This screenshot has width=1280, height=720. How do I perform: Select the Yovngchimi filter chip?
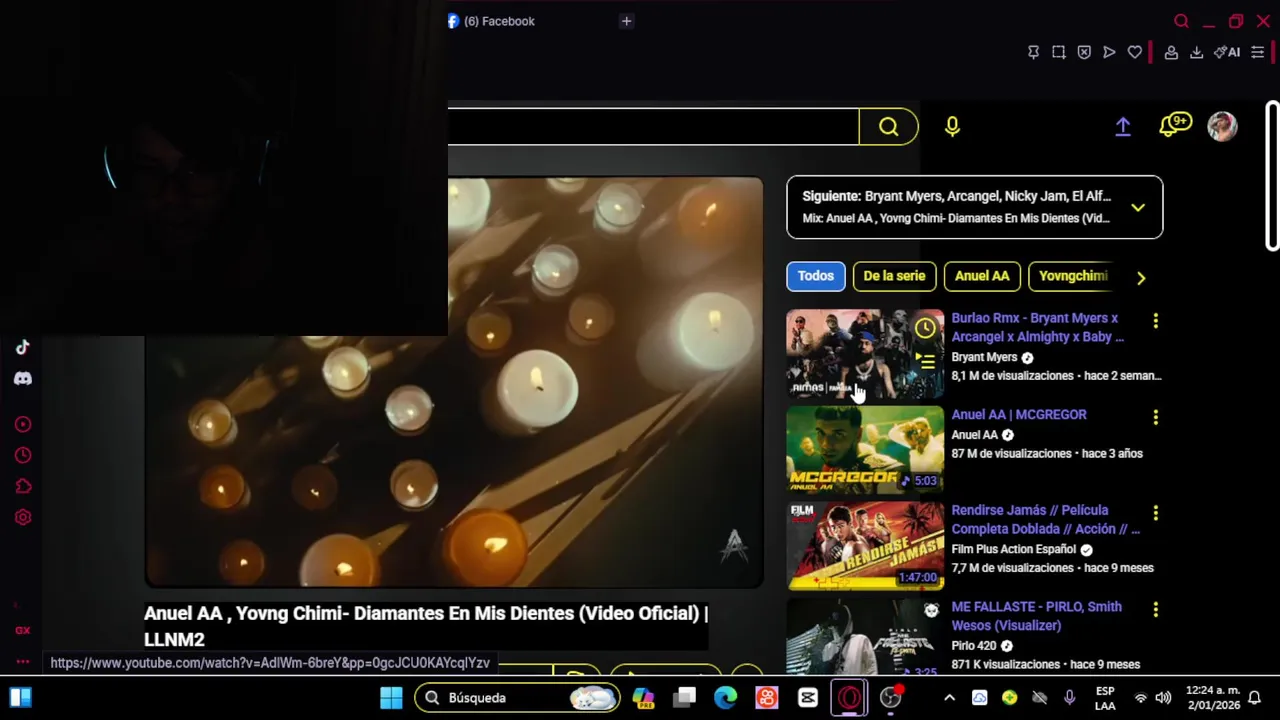tap(1073, 276)
